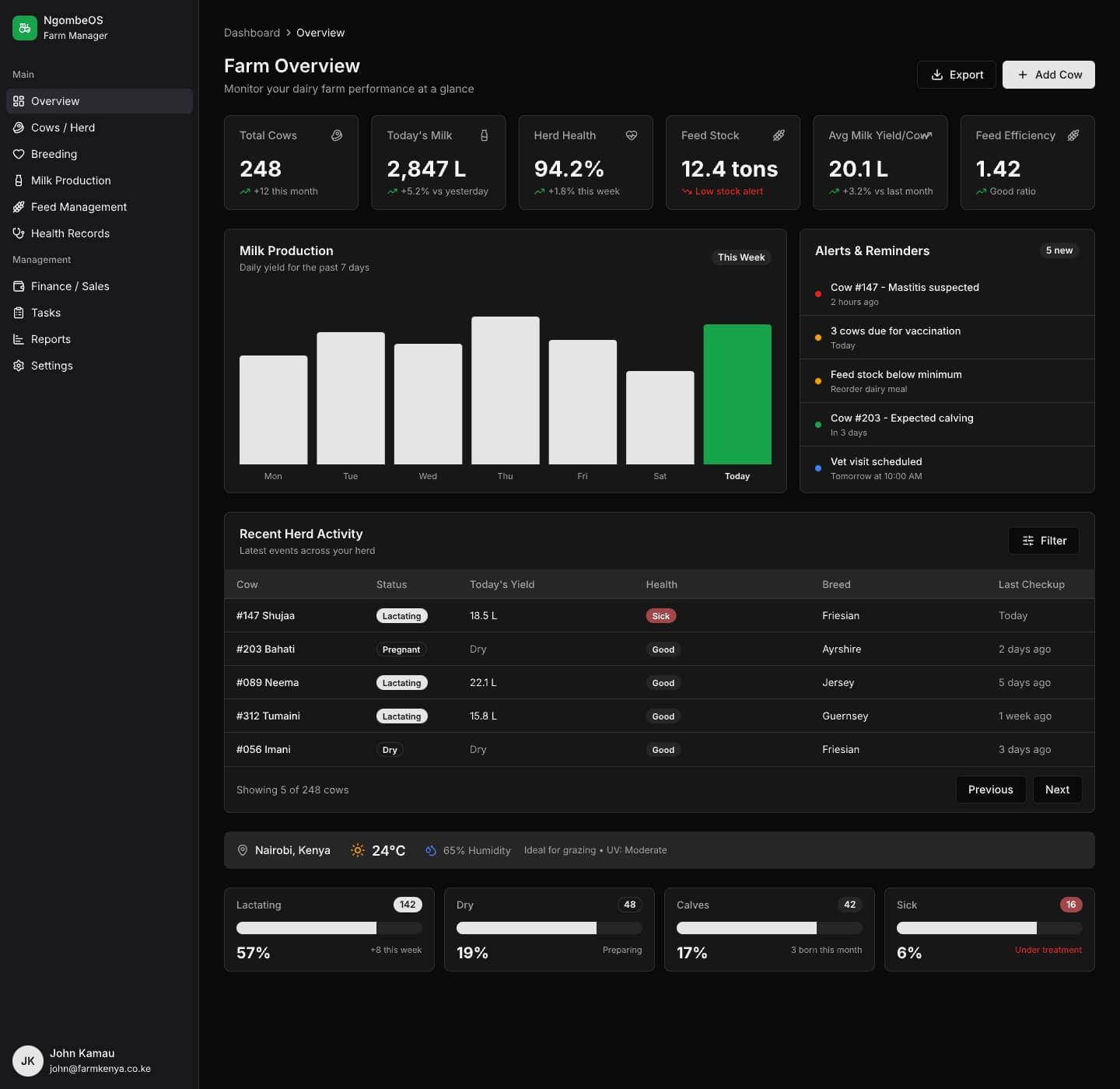Click the location pin next to Nairobi, Kenya
The height and width of the screenshot is (1089, 1120).
click(x=243, y=850)
